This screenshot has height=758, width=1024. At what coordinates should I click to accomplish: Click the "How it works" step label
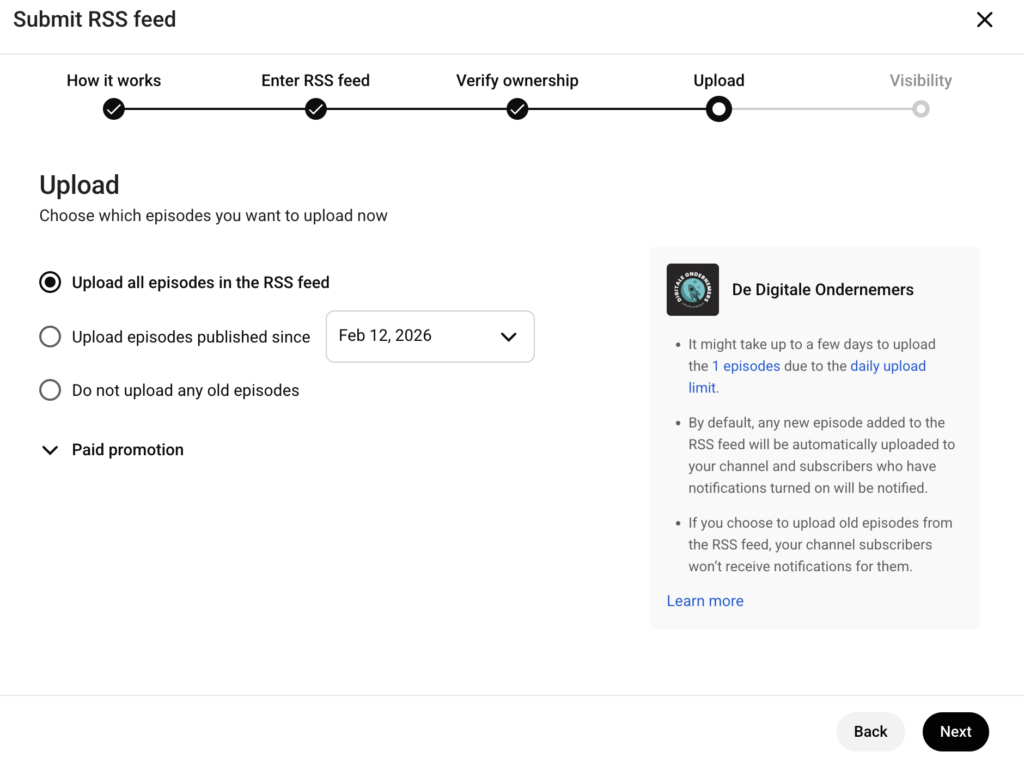[x=113, y=80]
